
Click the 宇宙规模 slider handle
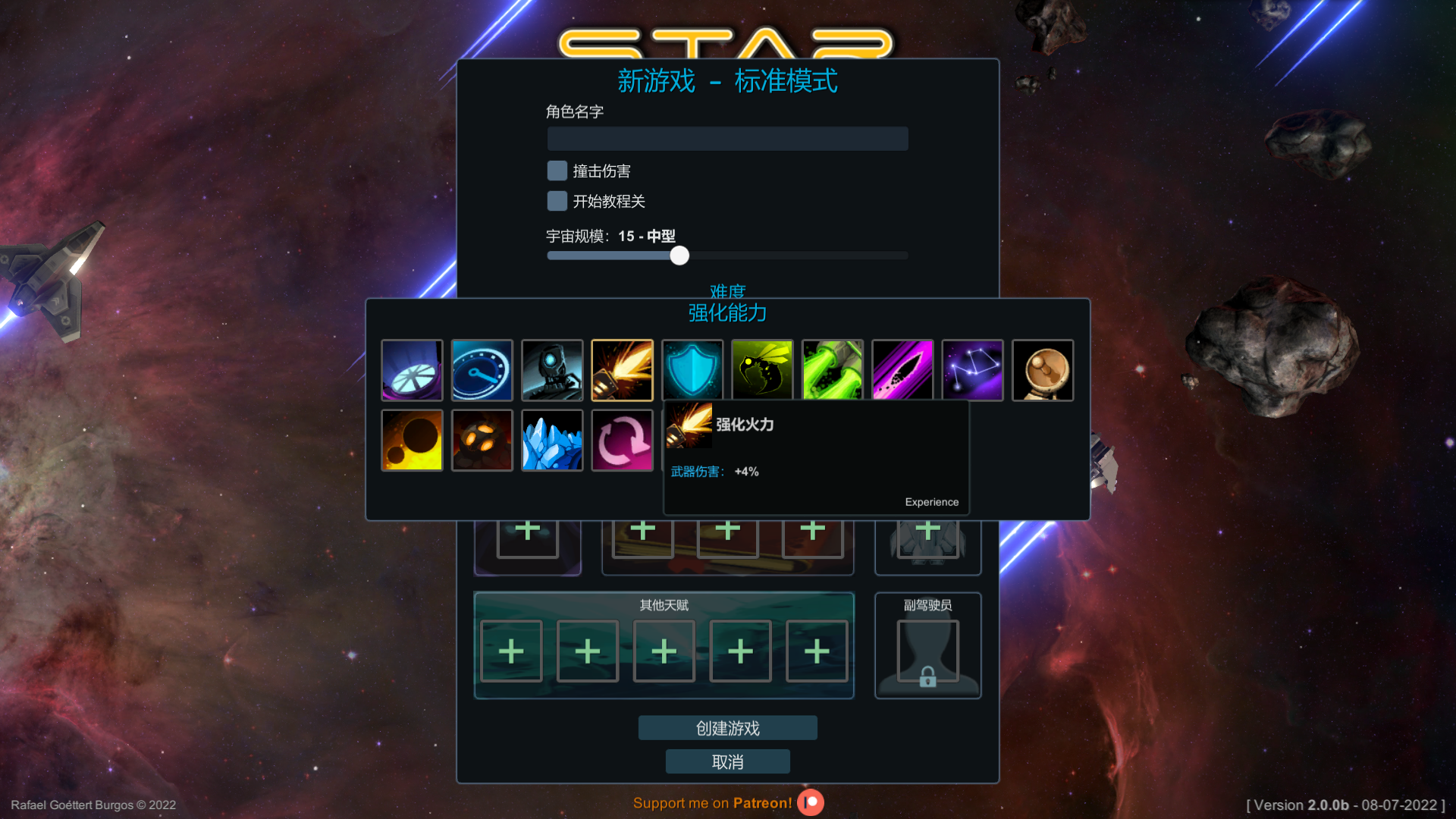click(x=679, y=256)
